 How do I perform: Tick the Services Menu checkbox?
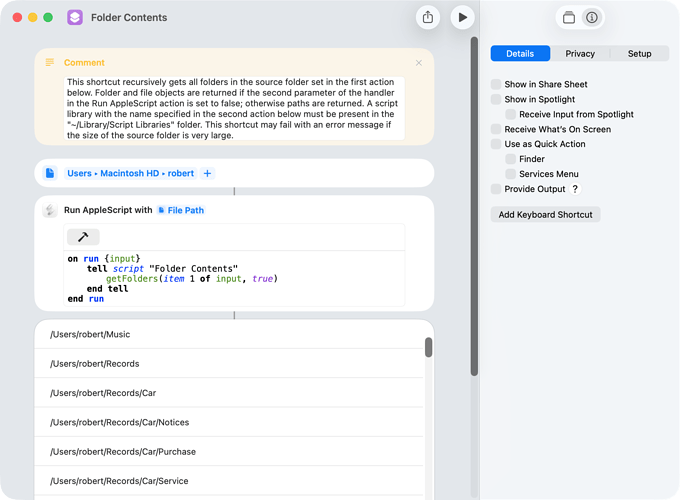click(x=510, y=174)
